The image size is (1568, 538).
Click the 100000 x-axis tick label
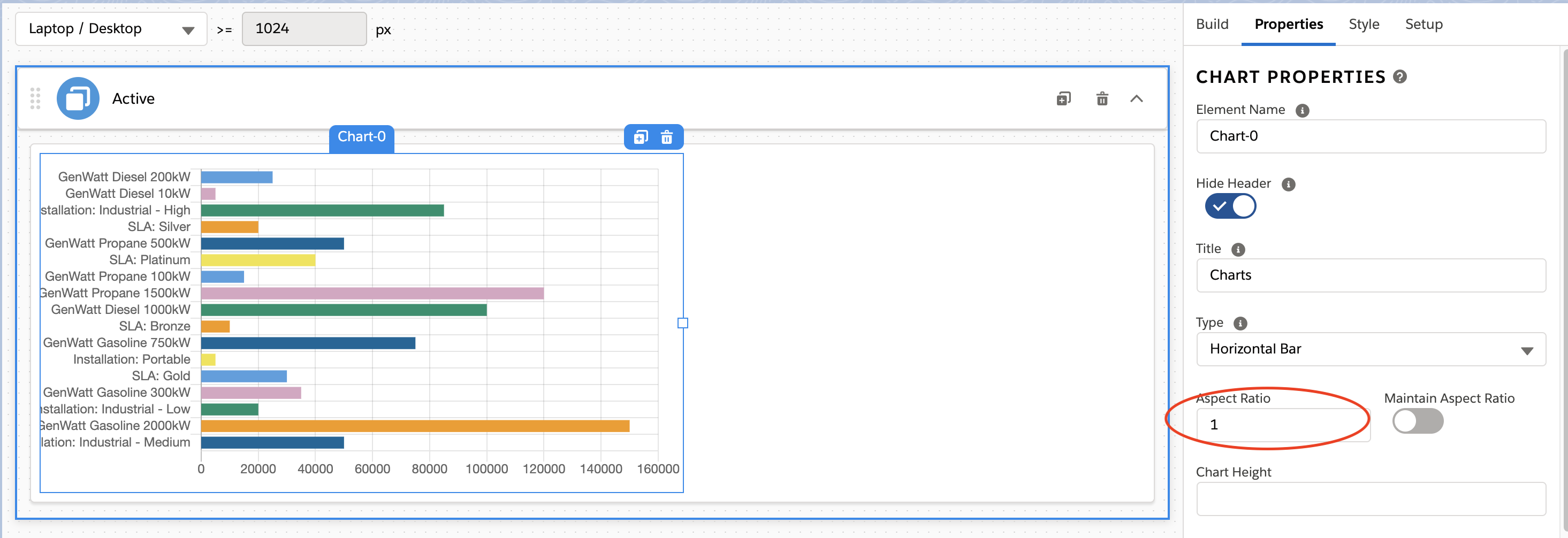(486, 469)
